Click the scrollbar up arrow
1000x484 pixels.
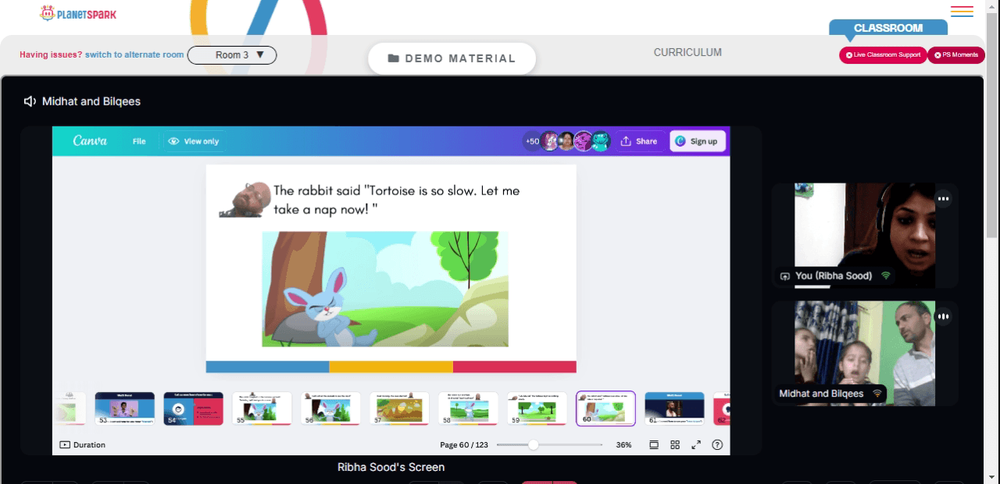coord(993,4)
